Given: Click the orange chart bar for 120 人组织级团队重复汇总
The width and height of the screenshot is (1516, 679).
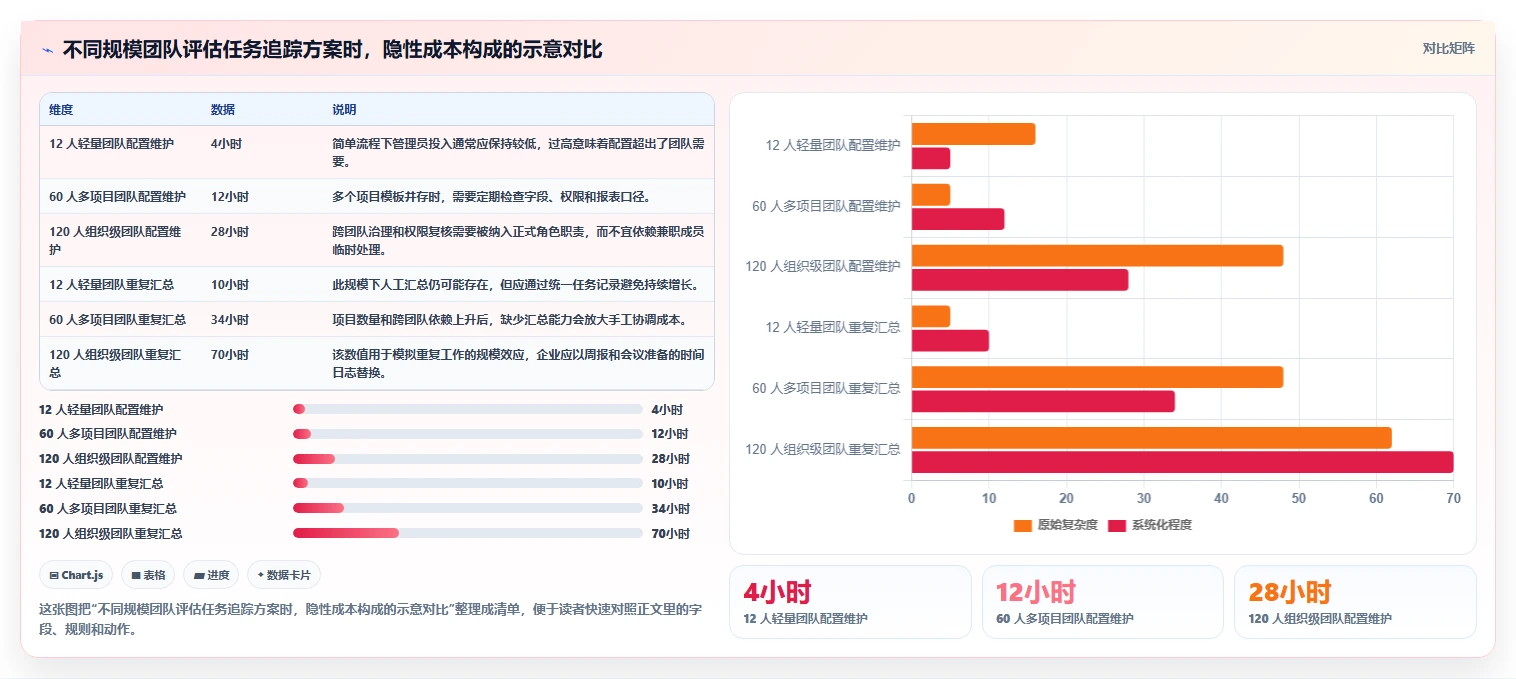Looking at the screenshot, I should (x=1151, y=438).
